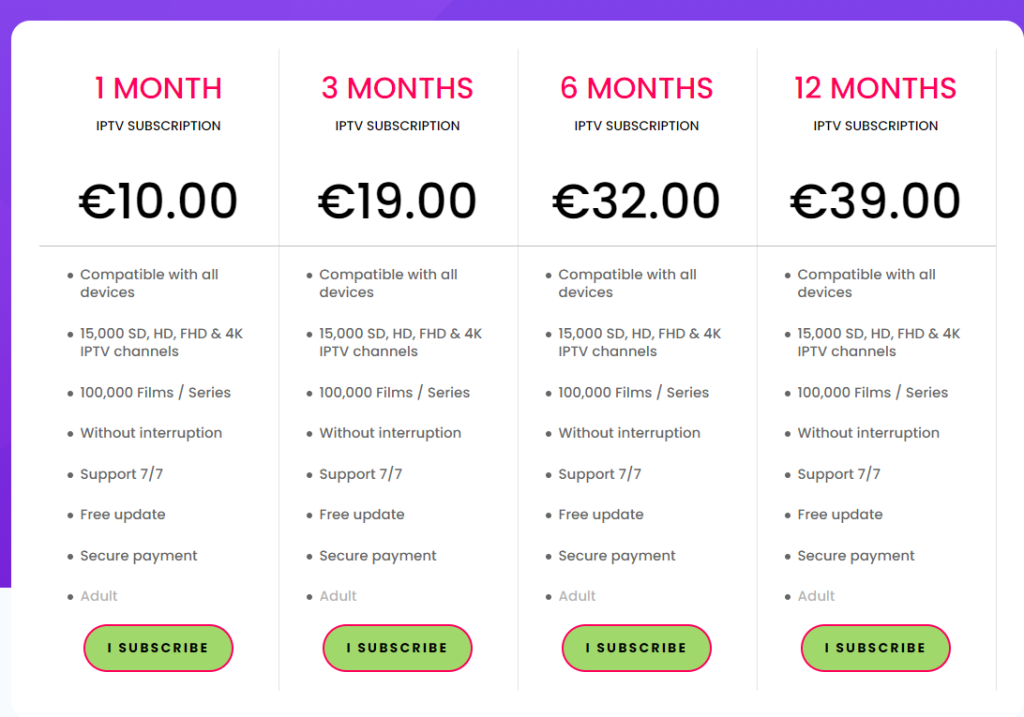Click 100,000 Films / Series in the 12 months column

tap(872, 392)
